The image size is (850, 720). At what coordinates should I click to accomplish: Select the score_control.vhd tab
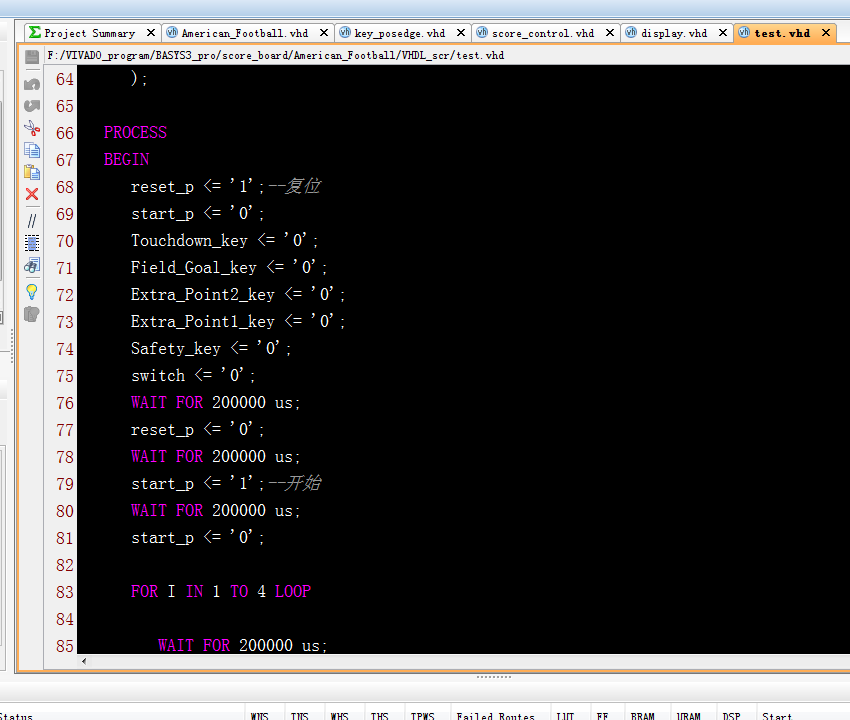(541, 33)
